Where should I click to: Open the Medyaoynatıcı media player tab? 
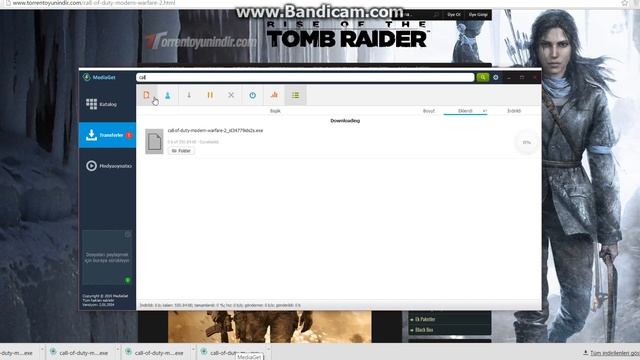107,166
